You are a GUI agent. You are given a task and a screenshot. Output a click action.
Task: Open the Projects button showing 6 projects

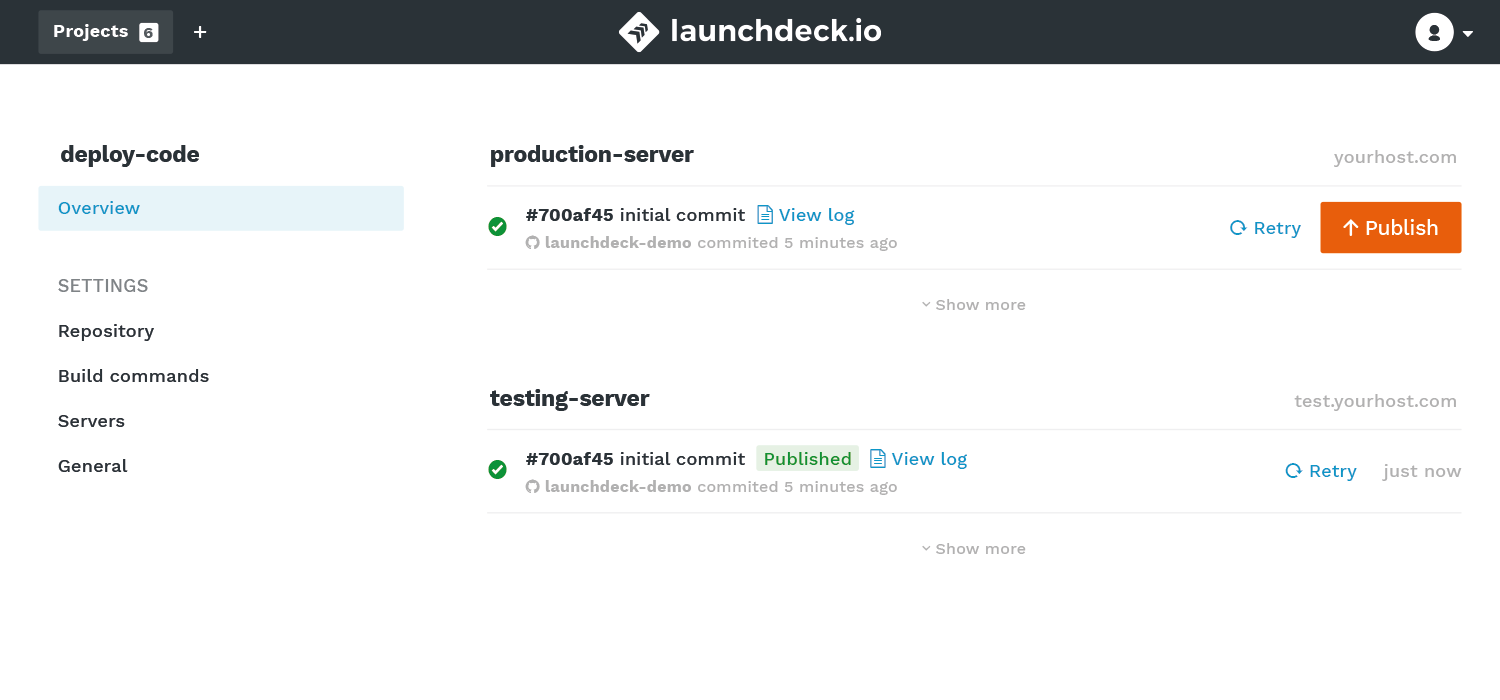(105, 31)
